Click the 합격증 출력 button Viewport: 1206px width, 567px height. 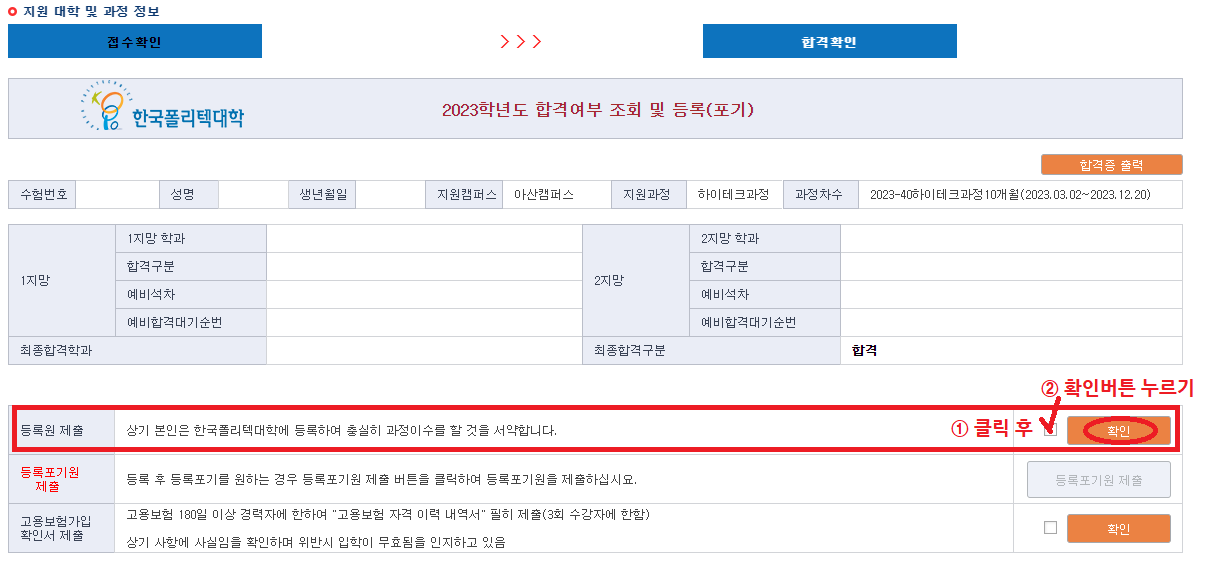click(x=1111, y=165)
